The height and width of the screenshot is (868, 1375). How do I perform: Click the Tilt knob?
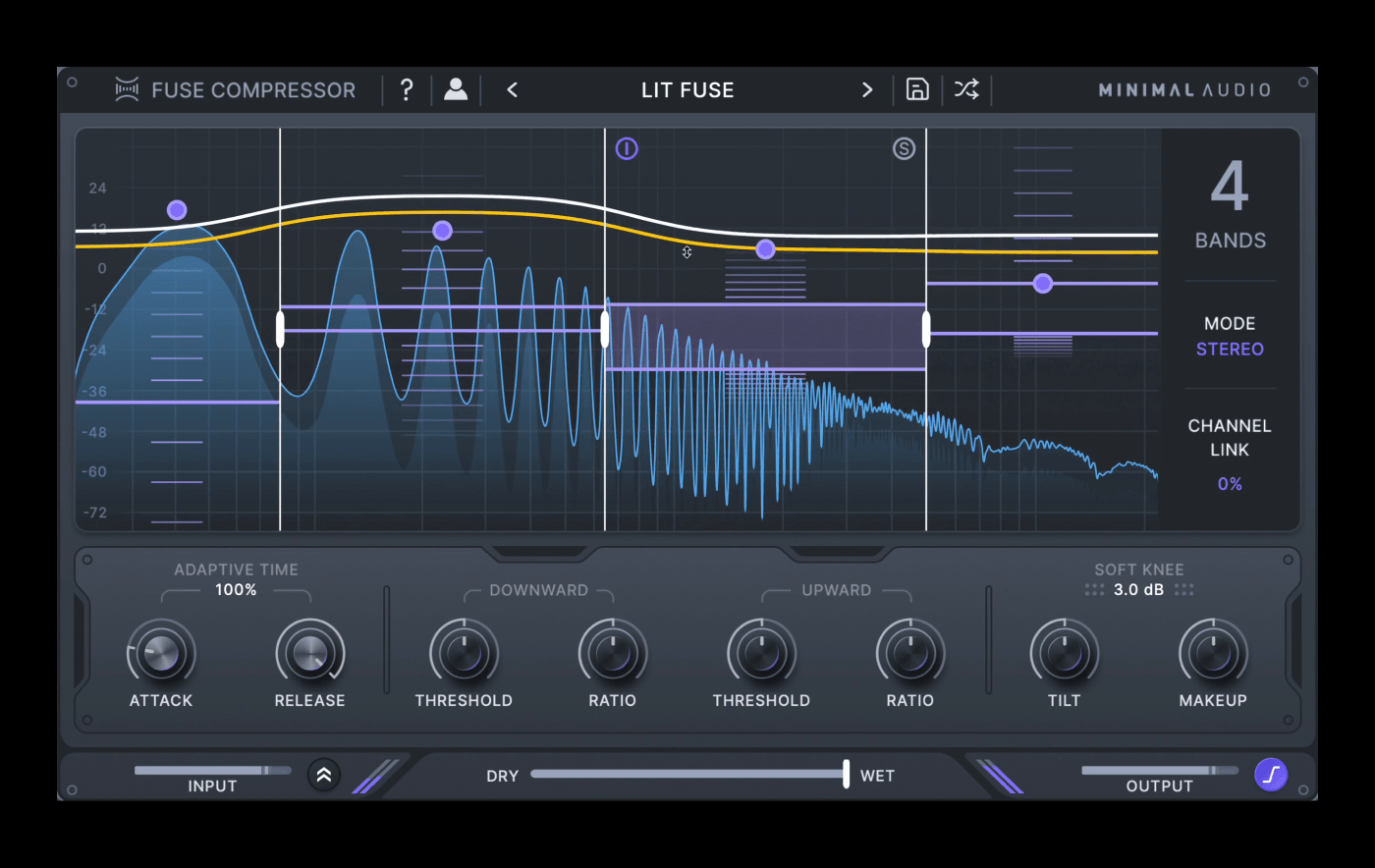point(1064,653)
